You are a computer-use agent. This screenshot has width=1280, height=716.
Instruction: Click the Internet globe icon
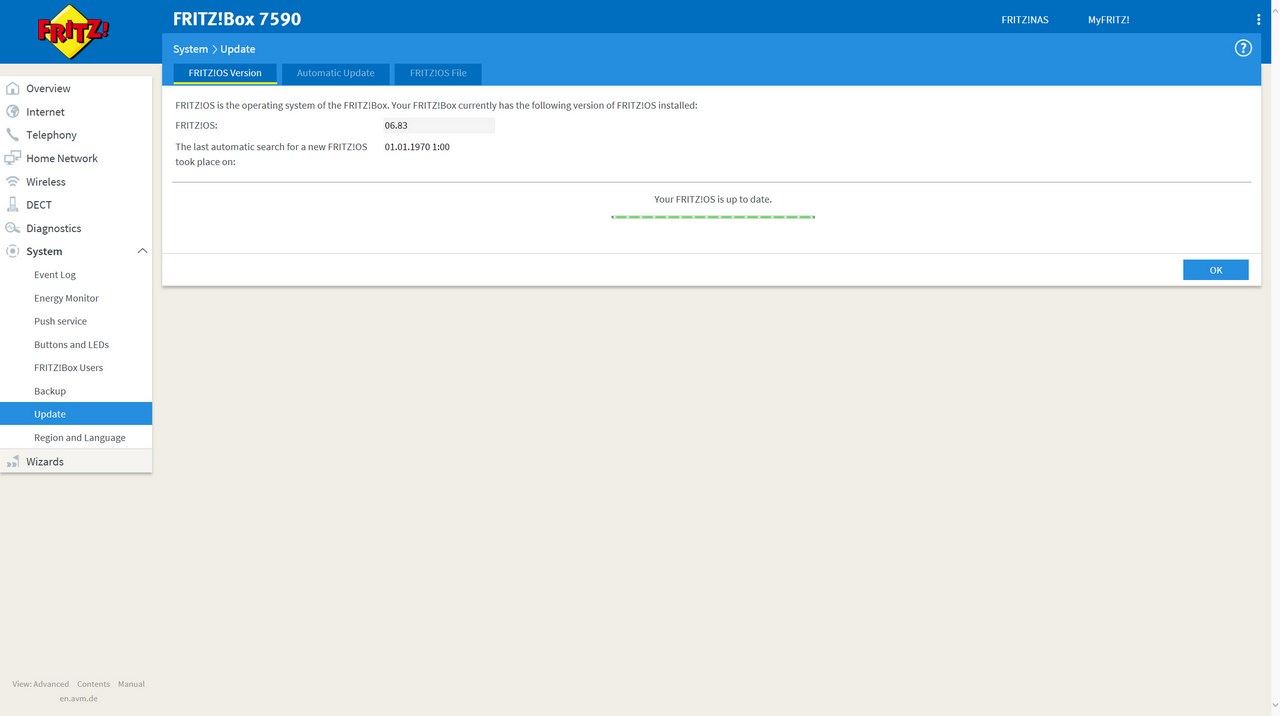(x=13, y=112)
